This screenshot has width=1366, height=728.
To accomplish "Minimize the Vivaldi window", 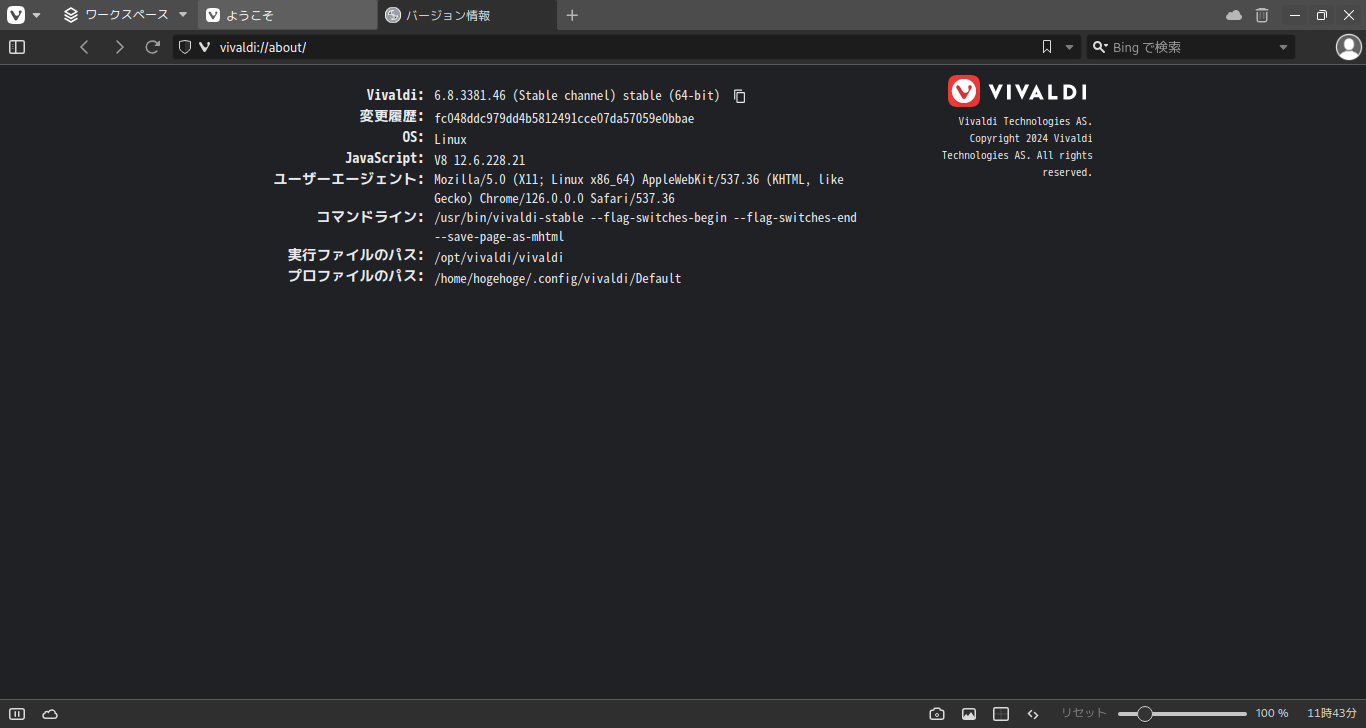I will click(1296, 15).
